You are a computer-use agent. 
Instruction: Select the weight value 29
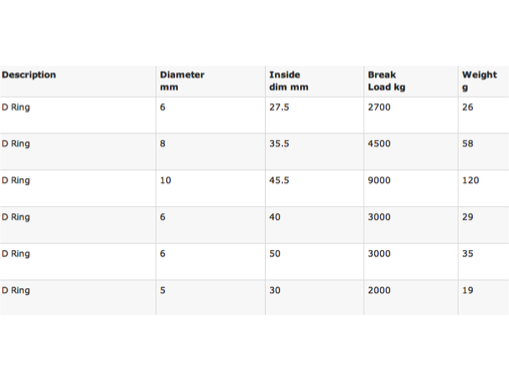pyautogui.click(x=468, y=217)
